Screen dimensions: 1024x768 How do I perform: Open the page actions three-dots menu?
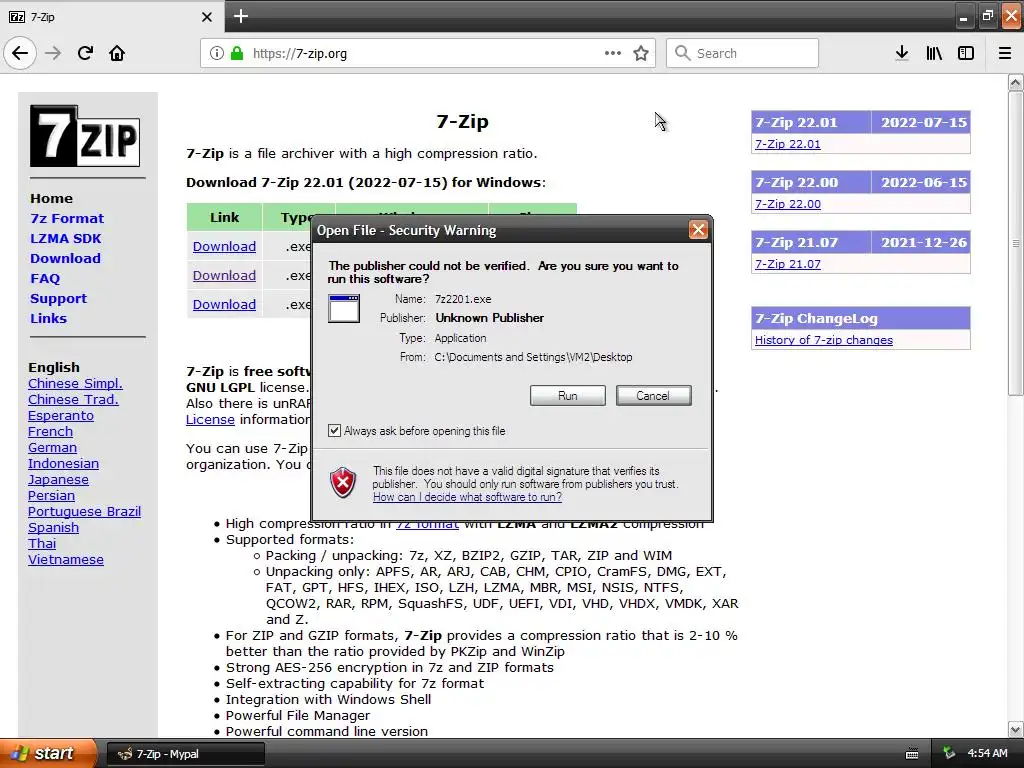(x=613, y=53)
